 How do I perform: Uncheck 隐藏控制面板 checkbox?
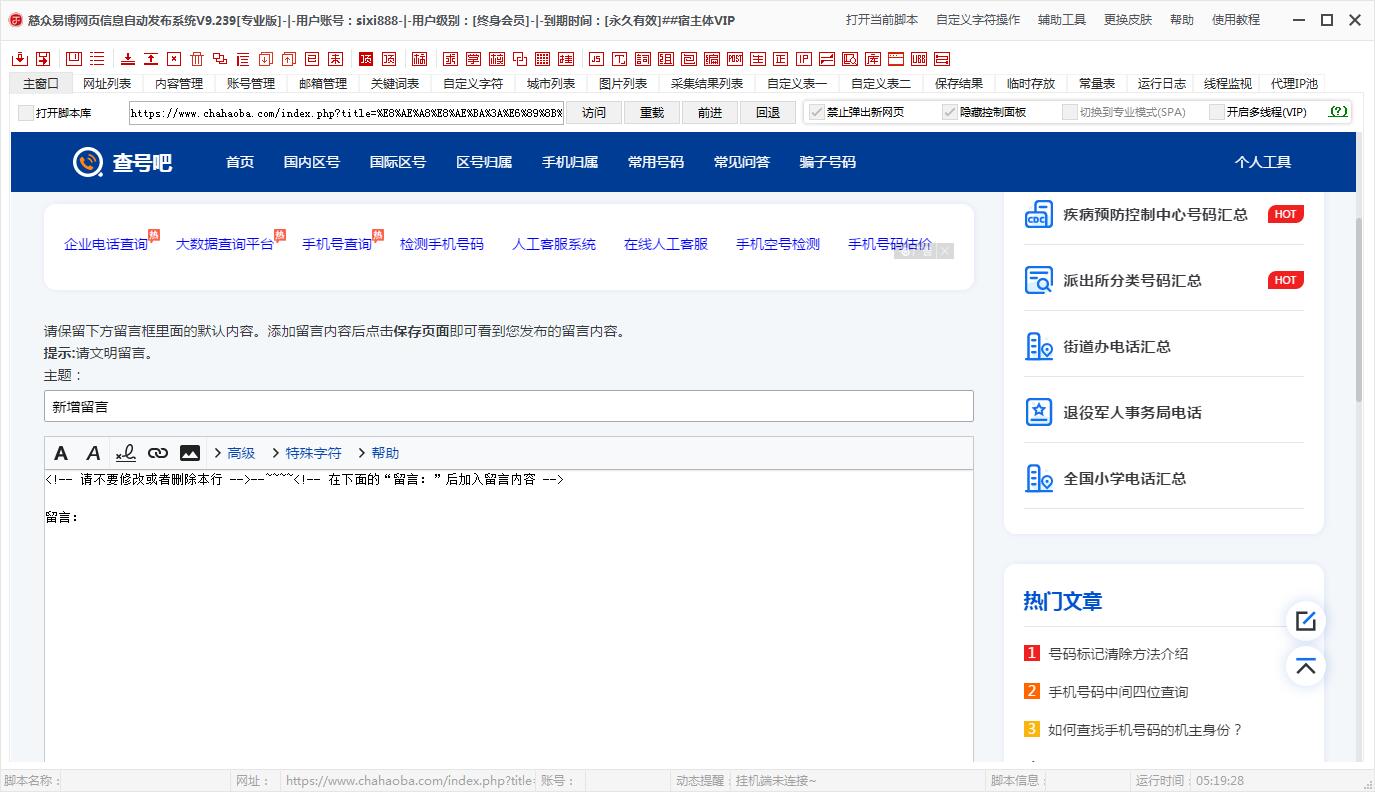[x=950, y=112]
